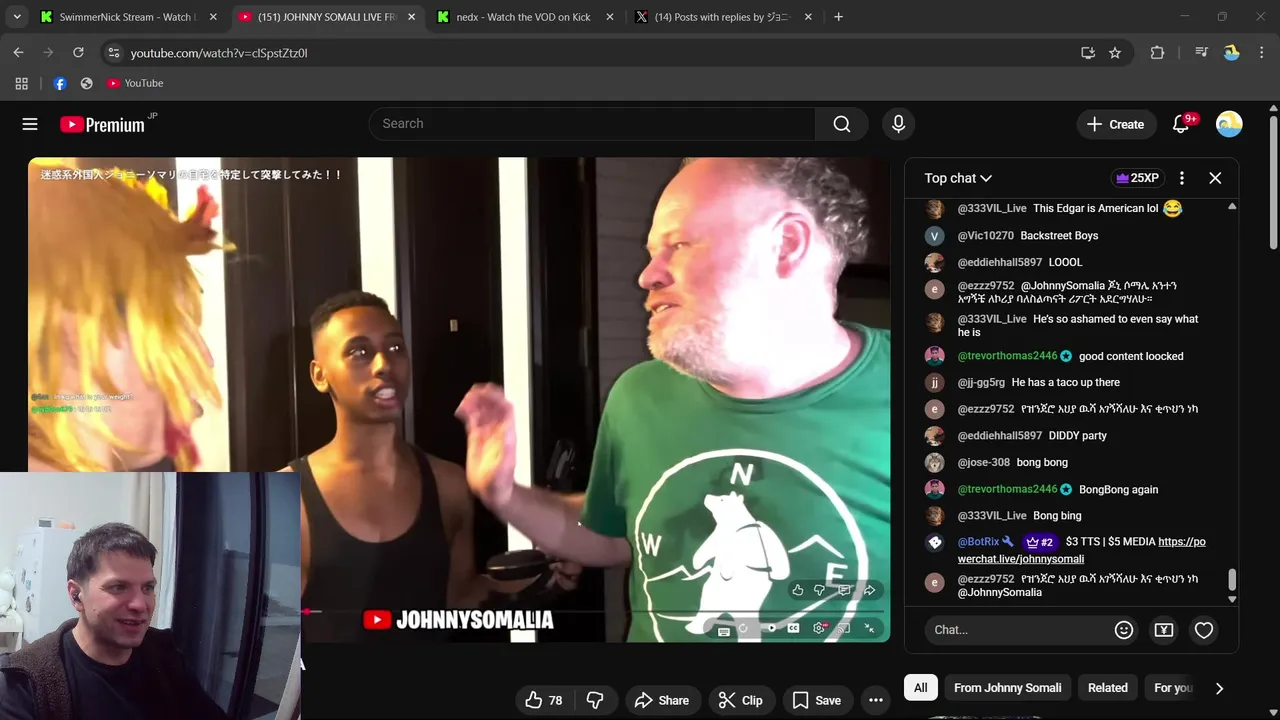1280x720 pixels.
Task: Click thumbs down inside the video player
Action: [819, 590]
